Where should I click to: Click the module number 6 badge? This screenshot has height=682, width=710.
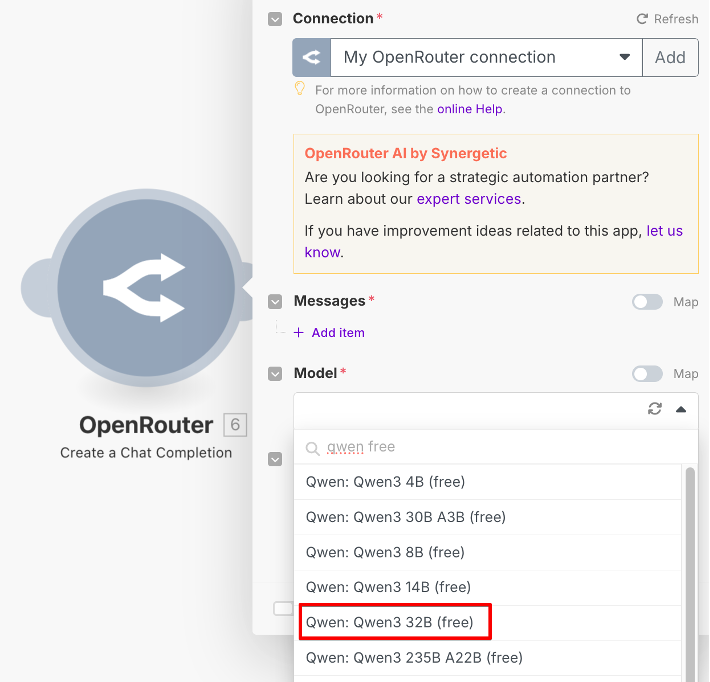pos(235,425)
